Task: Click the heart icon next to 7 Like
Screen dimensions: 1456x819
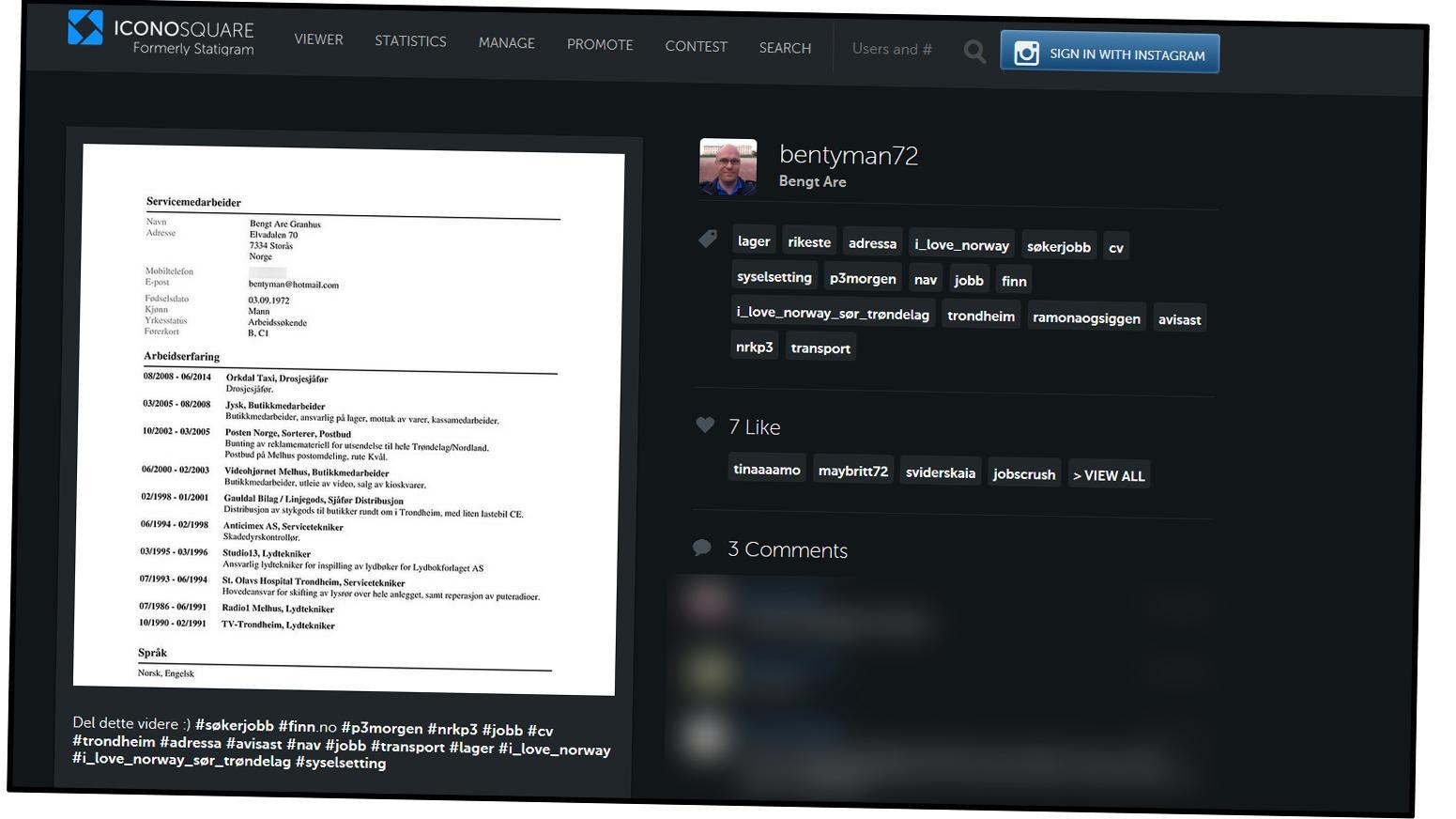Action: (705, 425)
